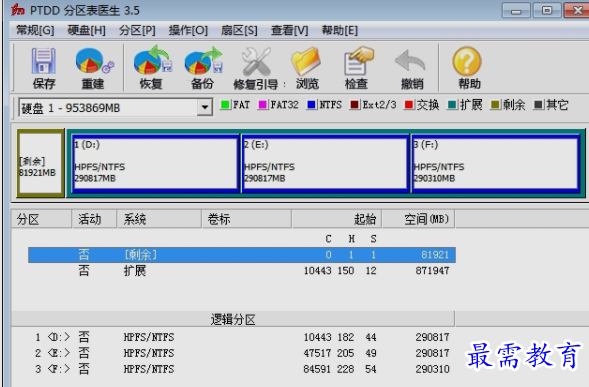Select partition 1 (D:) block in disk map
Image resolution: width=589 pixels, height=387 pixels.
[156, 163]
